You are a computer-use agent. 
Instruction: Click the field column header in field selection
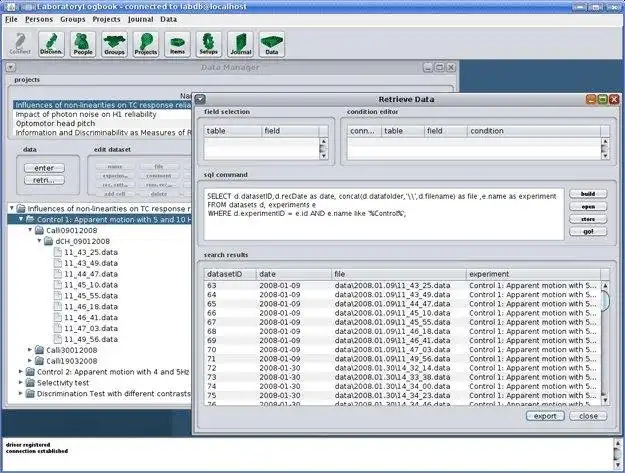pos(290,131)
